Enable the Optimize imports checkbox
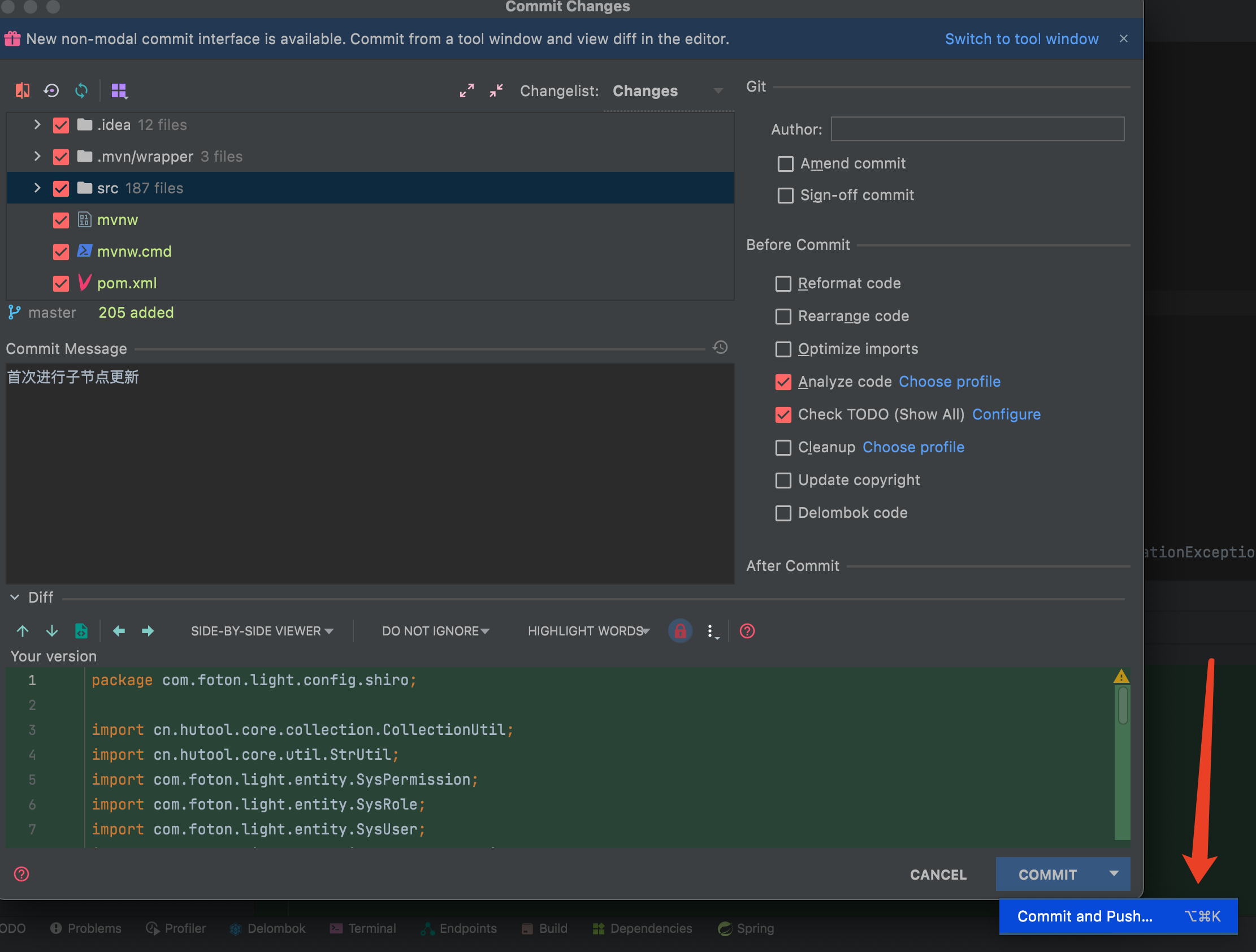The image size is (1256, 952). (783, 349)
